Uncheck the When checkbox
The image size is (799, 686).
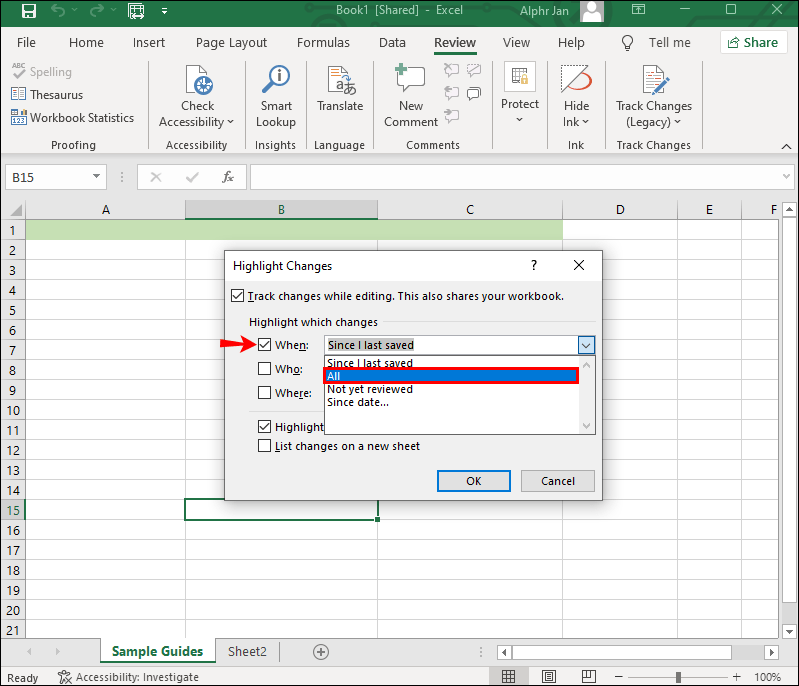(x=264, y=345)
